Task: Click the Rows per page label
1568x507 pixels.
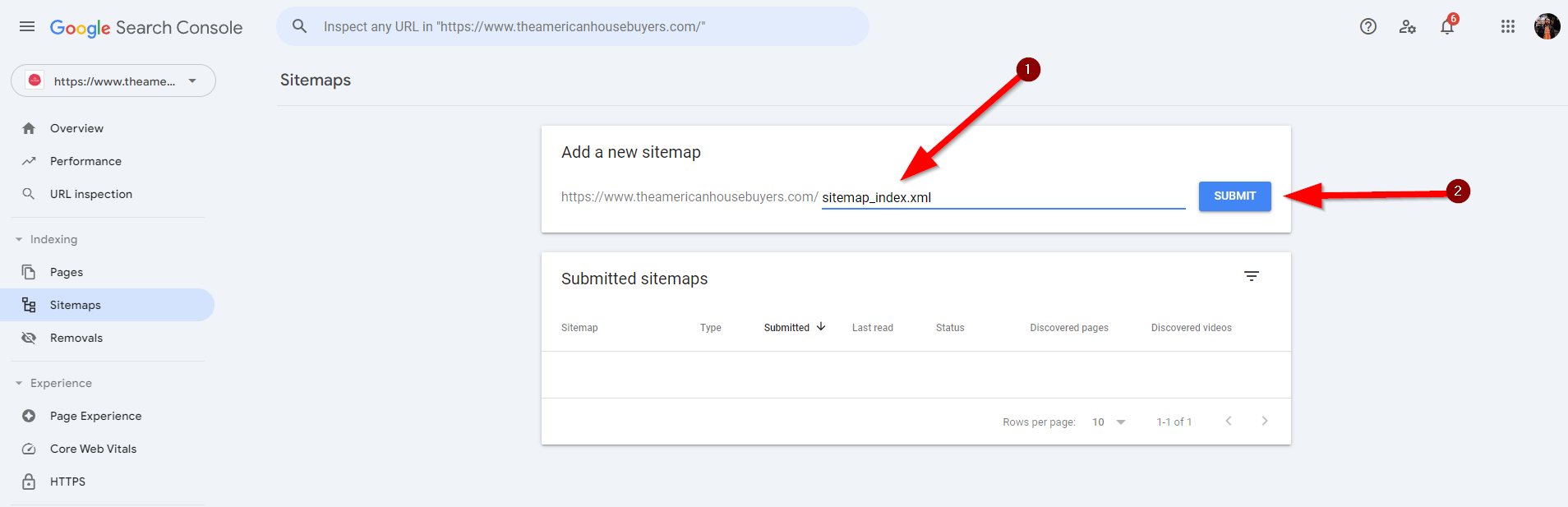Action: click(1039, 422)
